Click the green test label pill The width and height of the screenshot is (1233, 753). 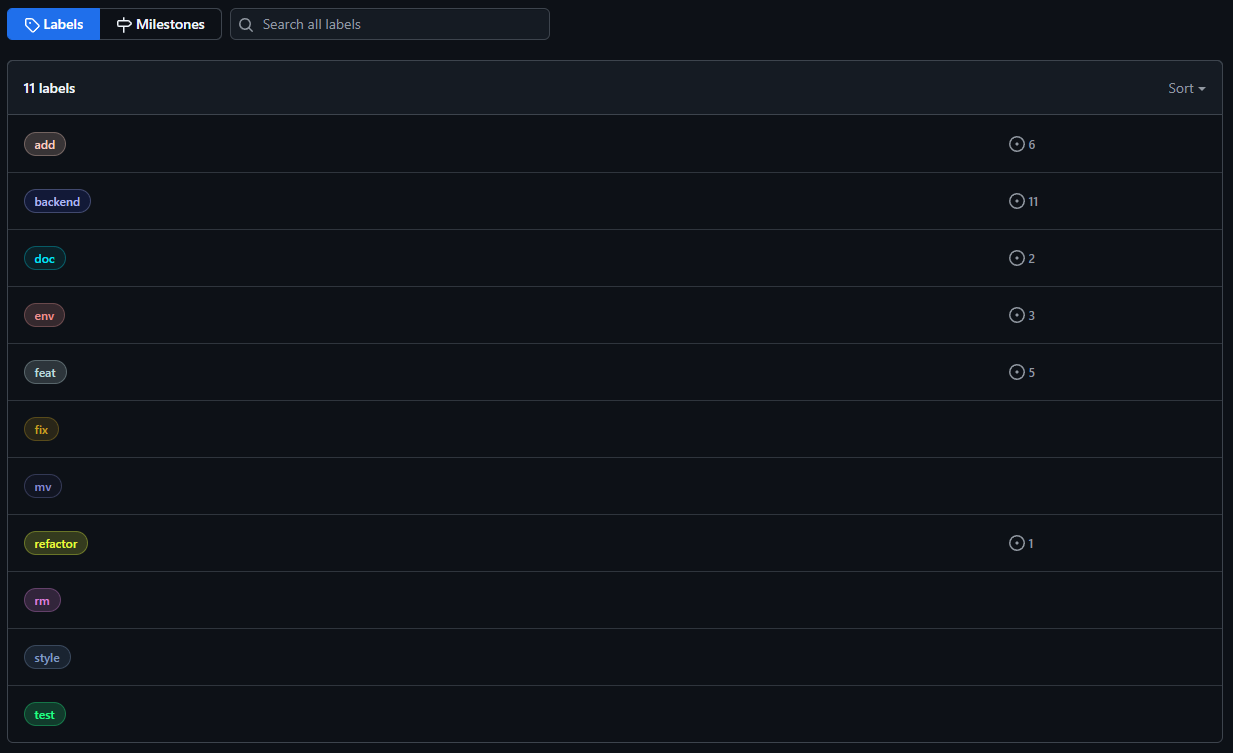[45, 714]
